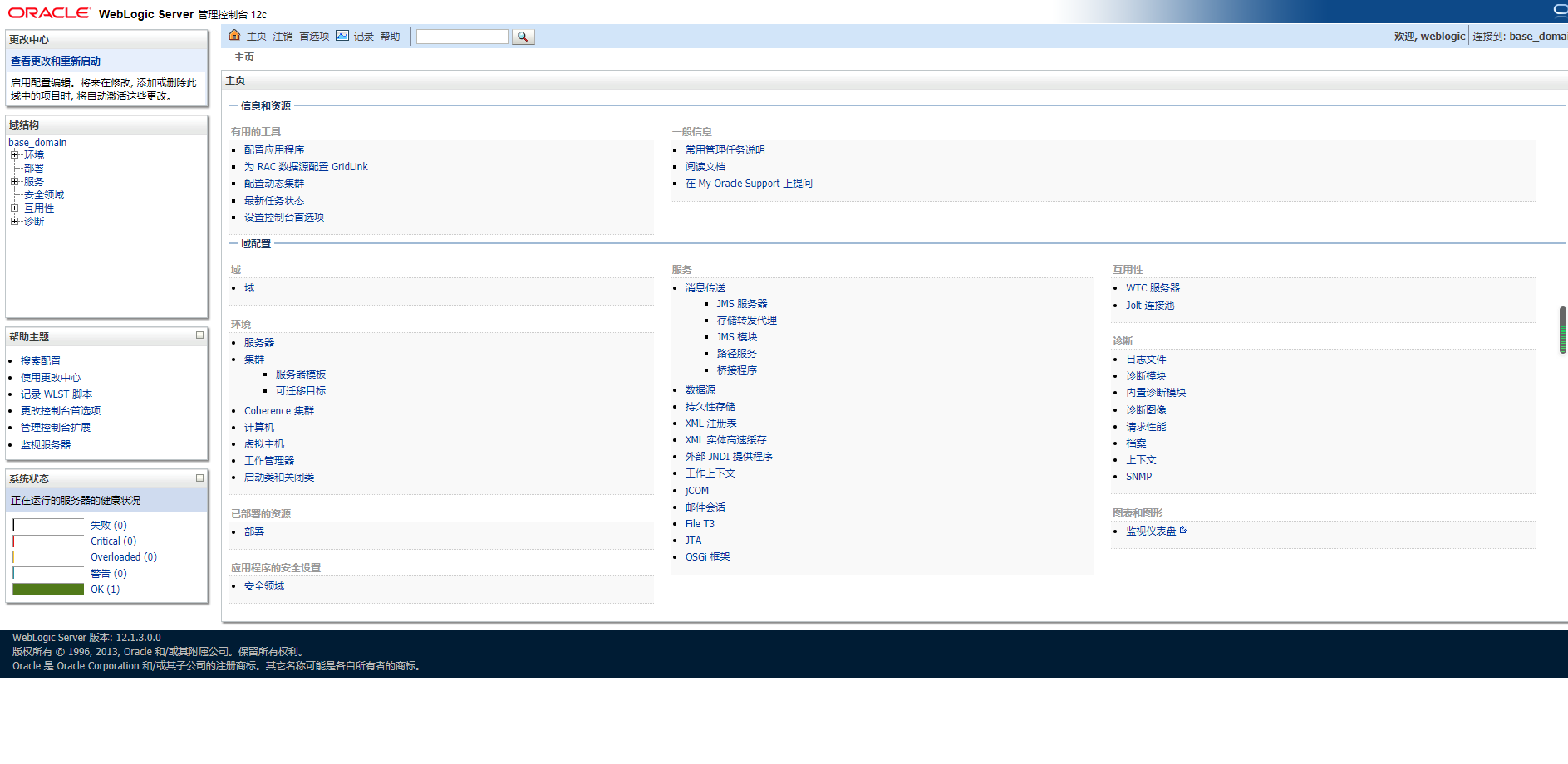
Task: Click the 主页 breadcrumb link
Action: pos(244,57)
